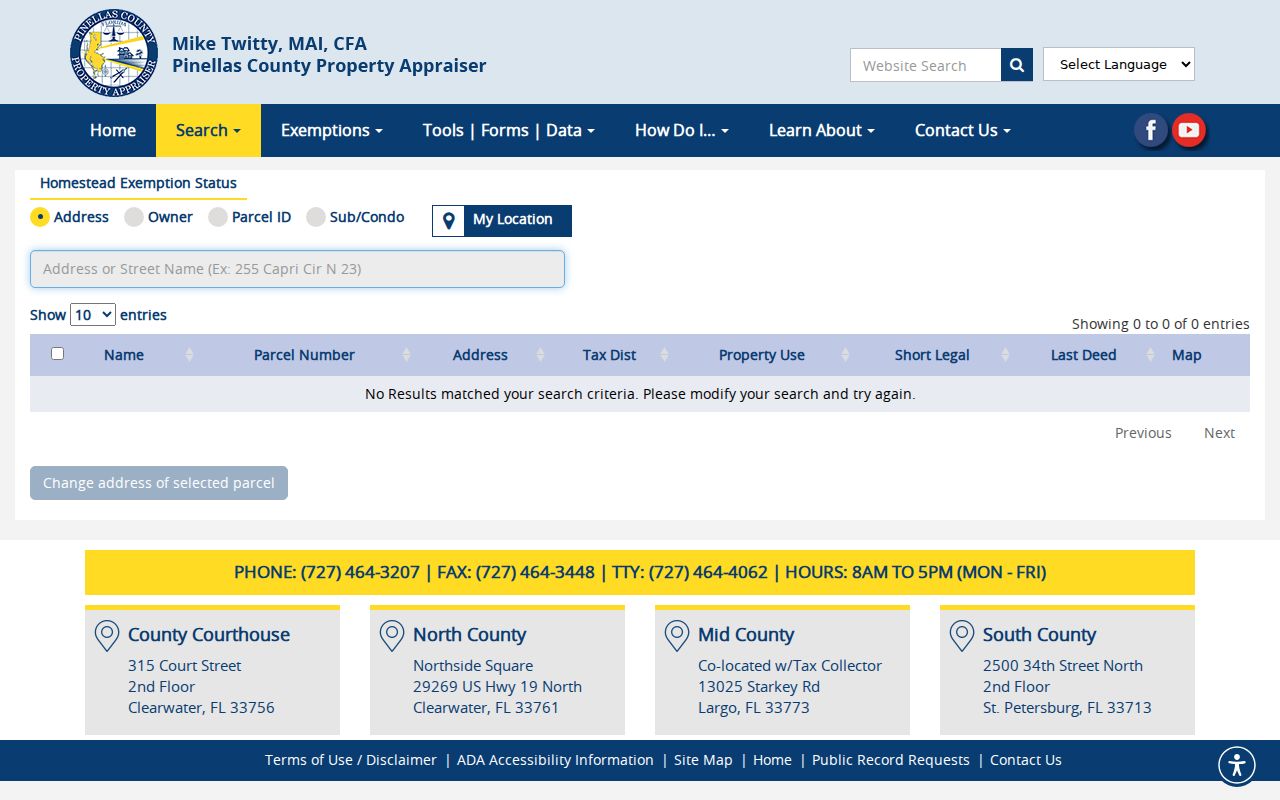Open ADA Accessibility Information link
The image size is (1280, 800).
tap(555, 760)
